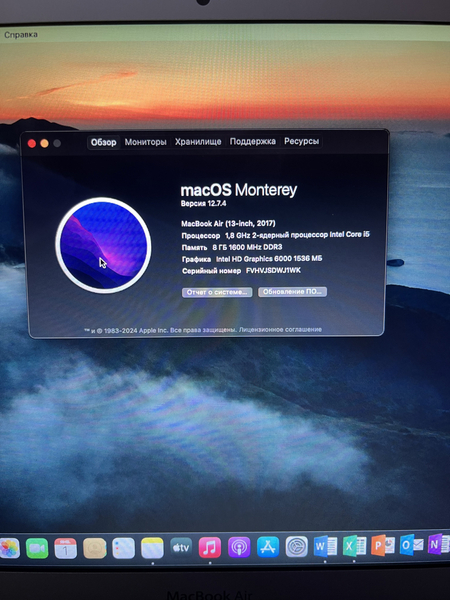Open the Поддержка tab
The height and width of the screenshot is (600, 450).
pyautogui.click(x=253, y=142)
